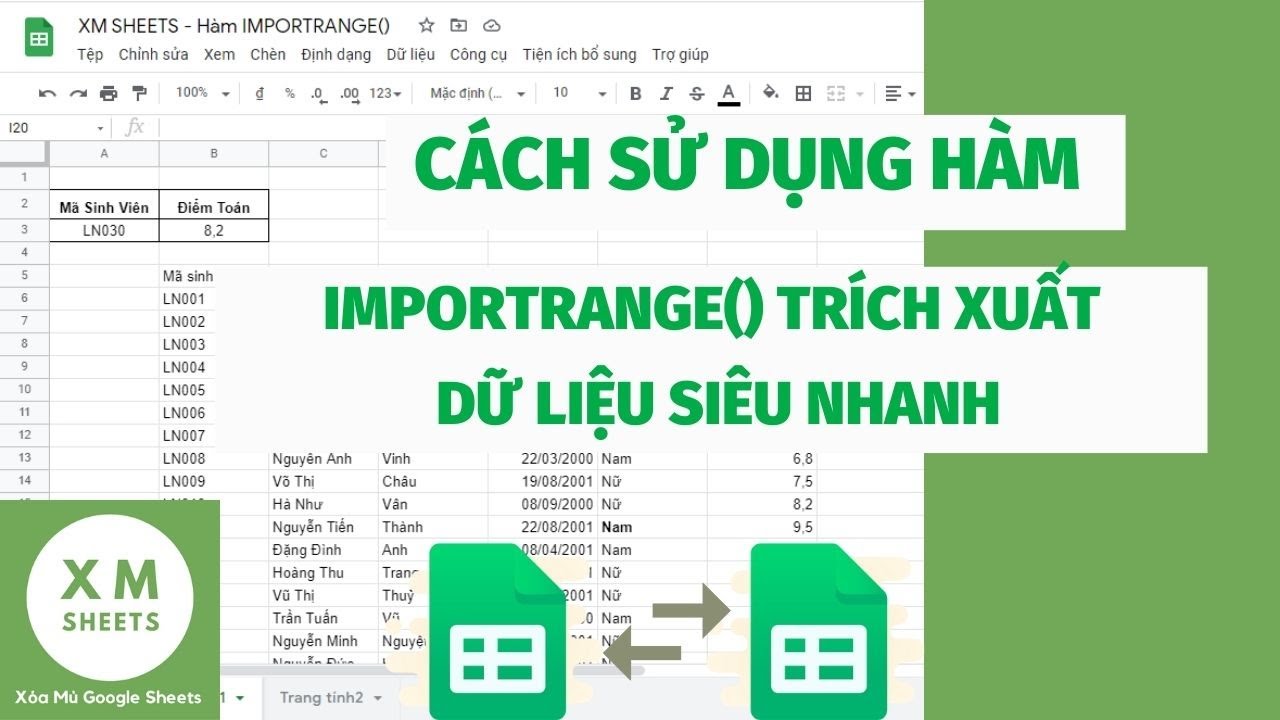Toggle italic formatting

666,93
